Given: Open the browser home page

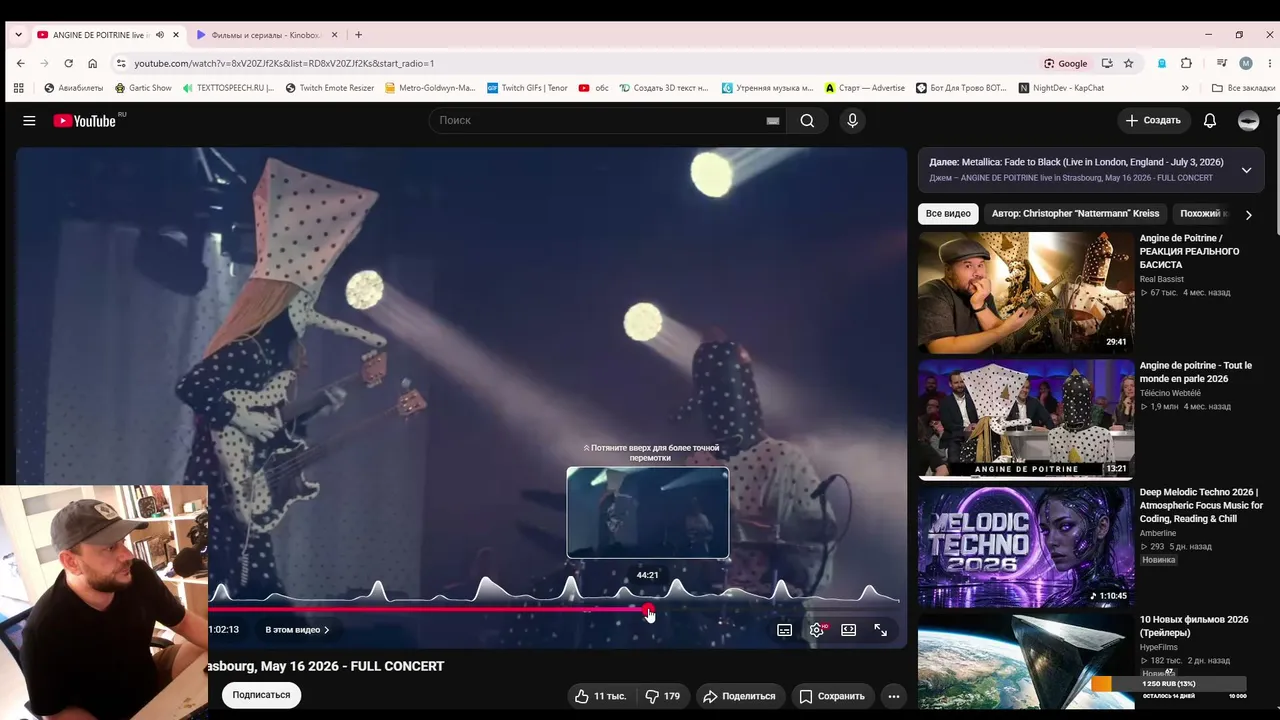Looking at the screenshot, I should tap(93, 63).
